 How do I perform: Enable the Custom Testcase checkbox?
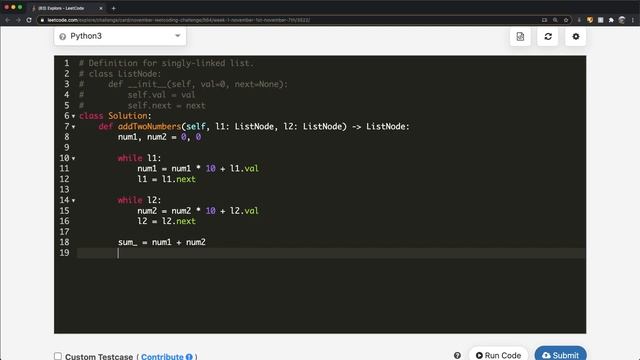58,356
